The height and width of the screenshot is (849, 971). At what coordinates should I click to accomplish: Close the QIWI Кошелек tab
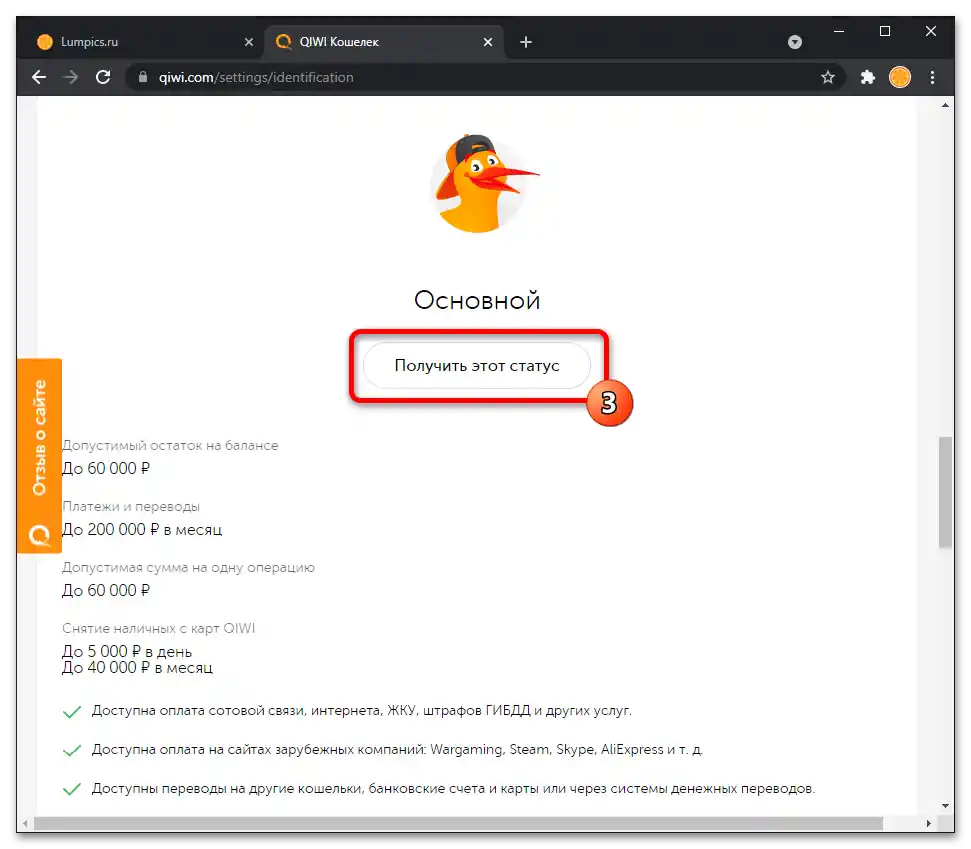click(x=488, y=42)
